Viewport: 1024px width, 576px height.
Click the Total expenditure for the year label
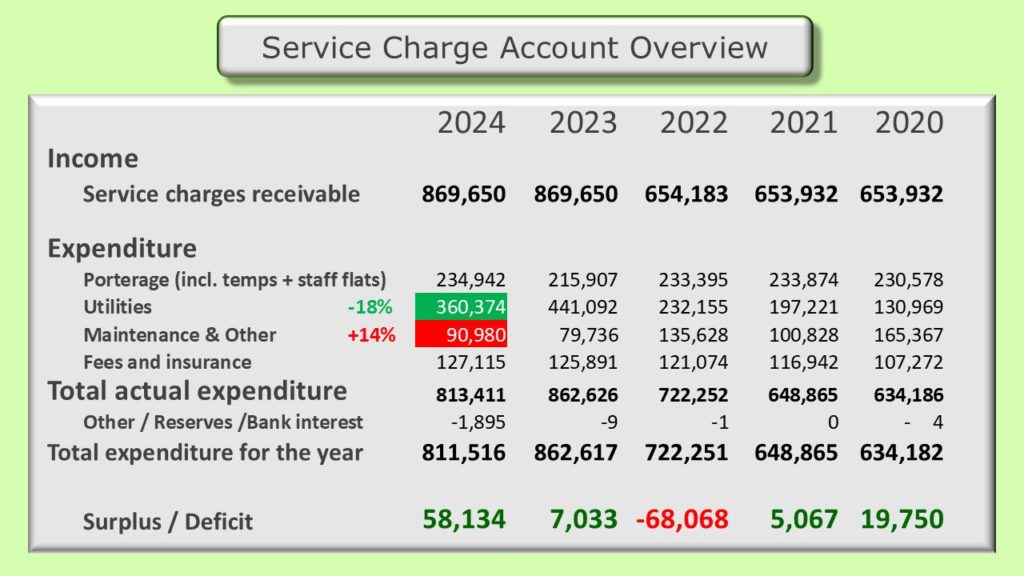205,452
